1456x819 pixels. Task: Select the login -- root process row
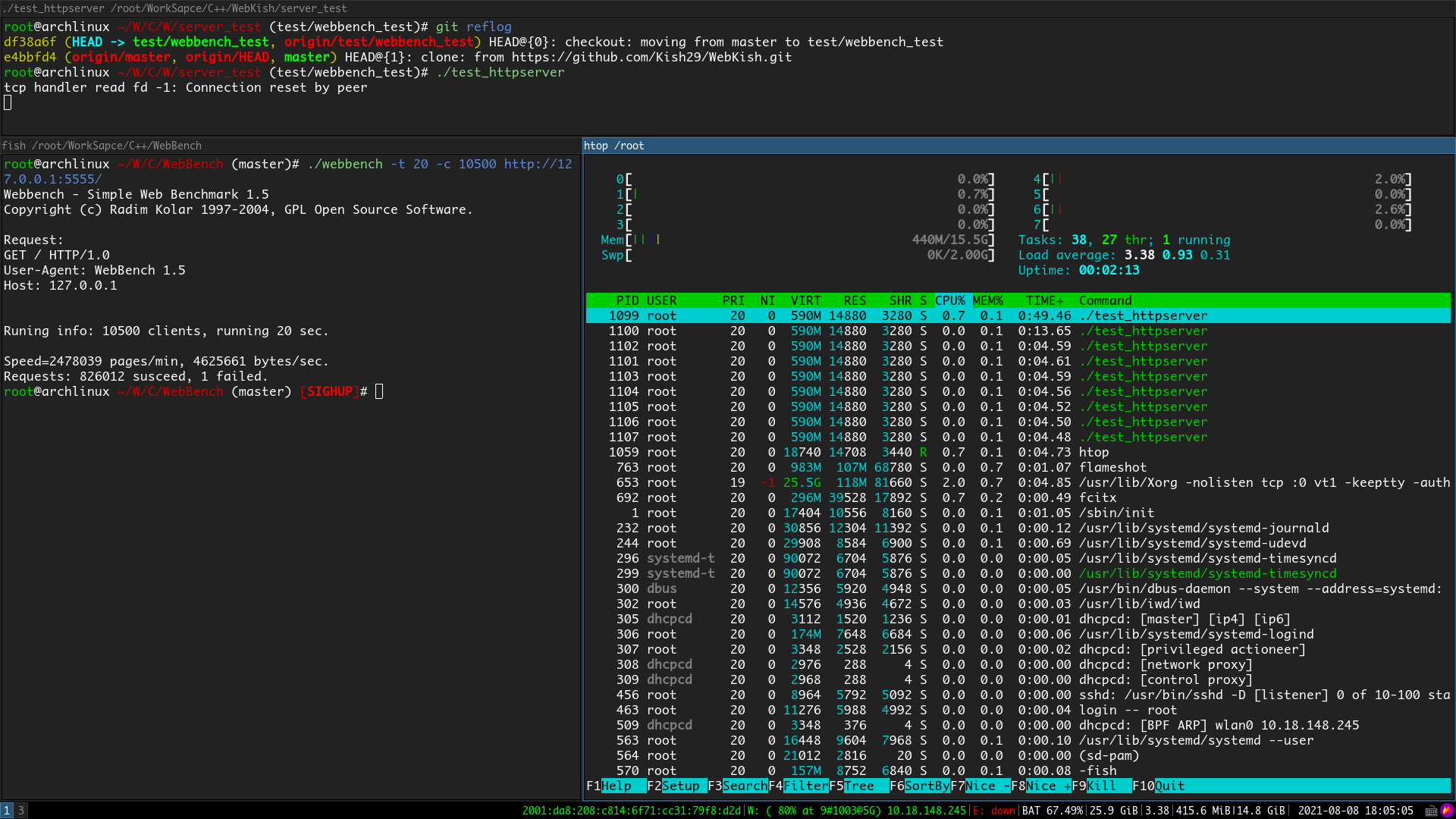point(1018,710)
